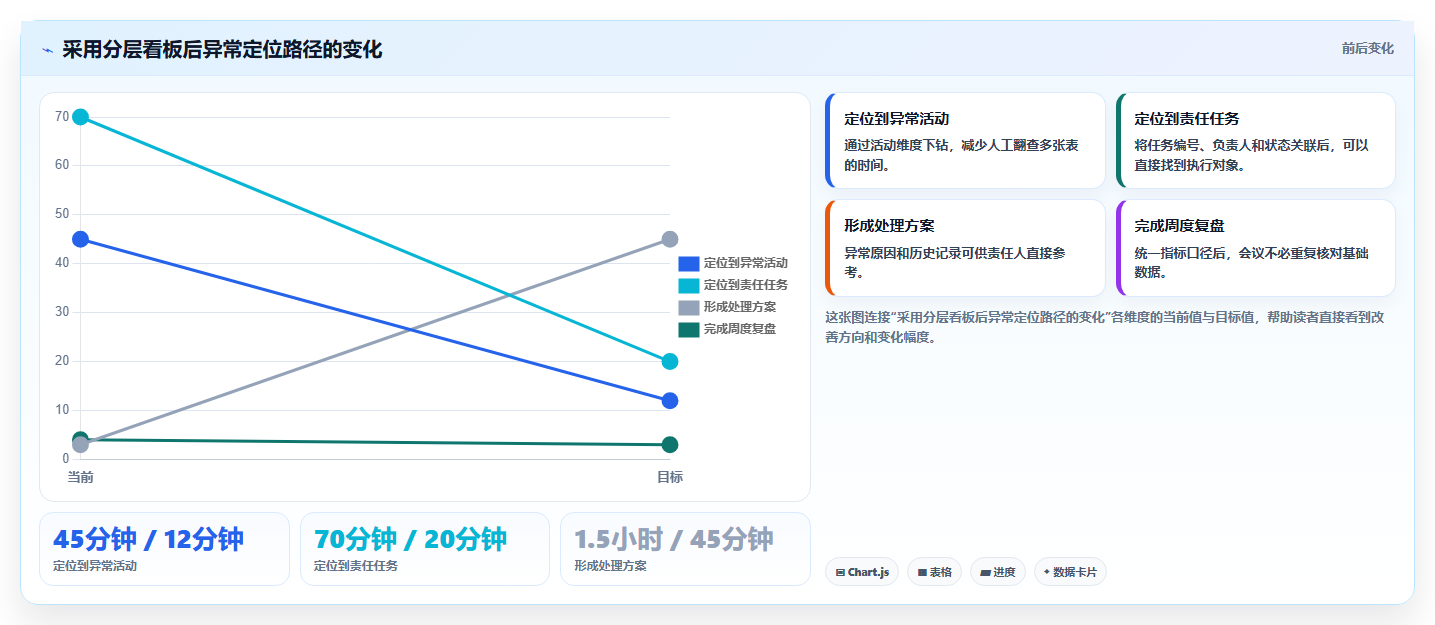The image size is (1435, 625).
Task: Select the cyan data point at 70 current
Action: (x=81, y=117)
